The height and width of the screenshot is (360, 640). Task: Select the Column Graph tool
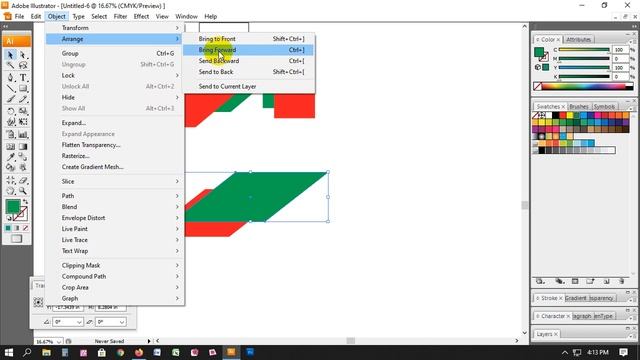tap(23, 134)
